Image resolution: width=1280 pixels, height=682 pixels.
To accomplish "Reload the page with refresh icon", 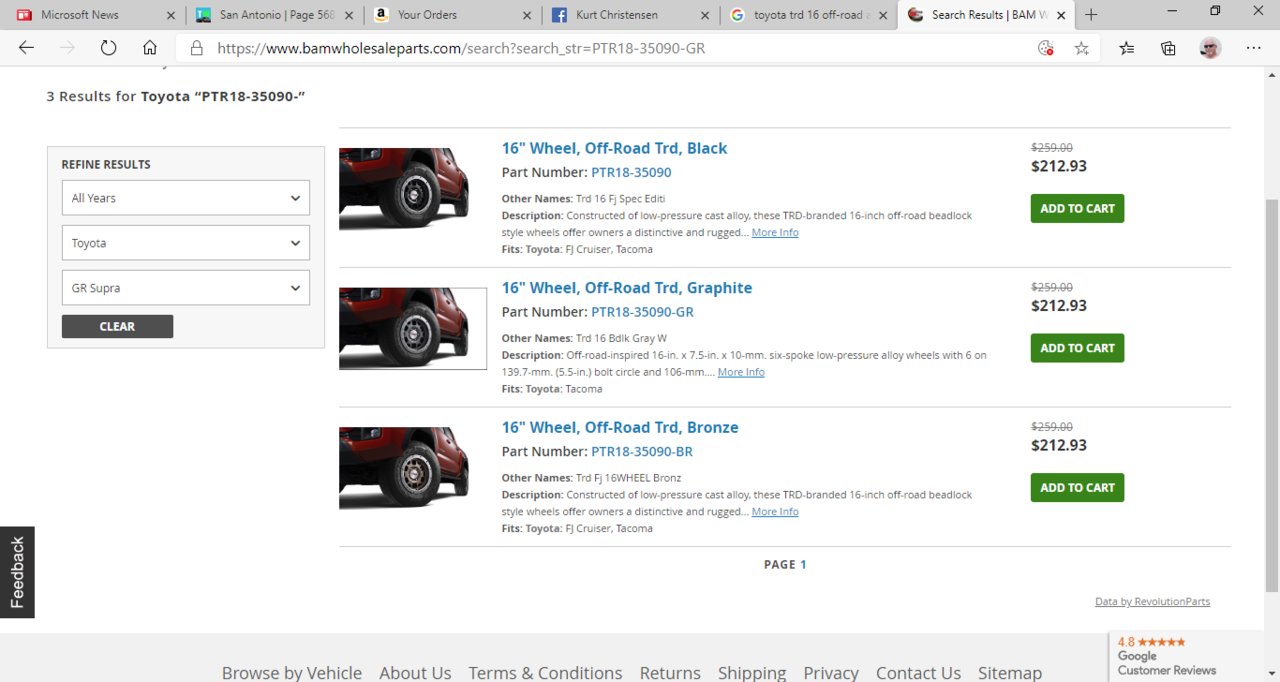I will point(108,48).
